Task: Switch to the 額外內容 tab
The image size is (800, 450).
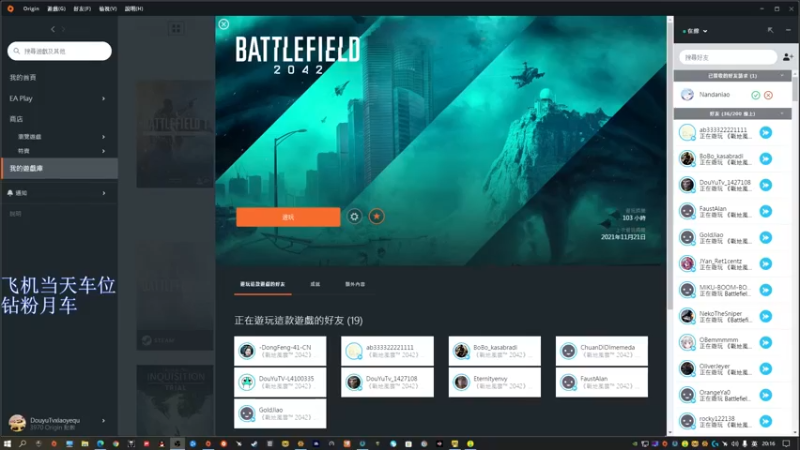Action: pos(355,284)
